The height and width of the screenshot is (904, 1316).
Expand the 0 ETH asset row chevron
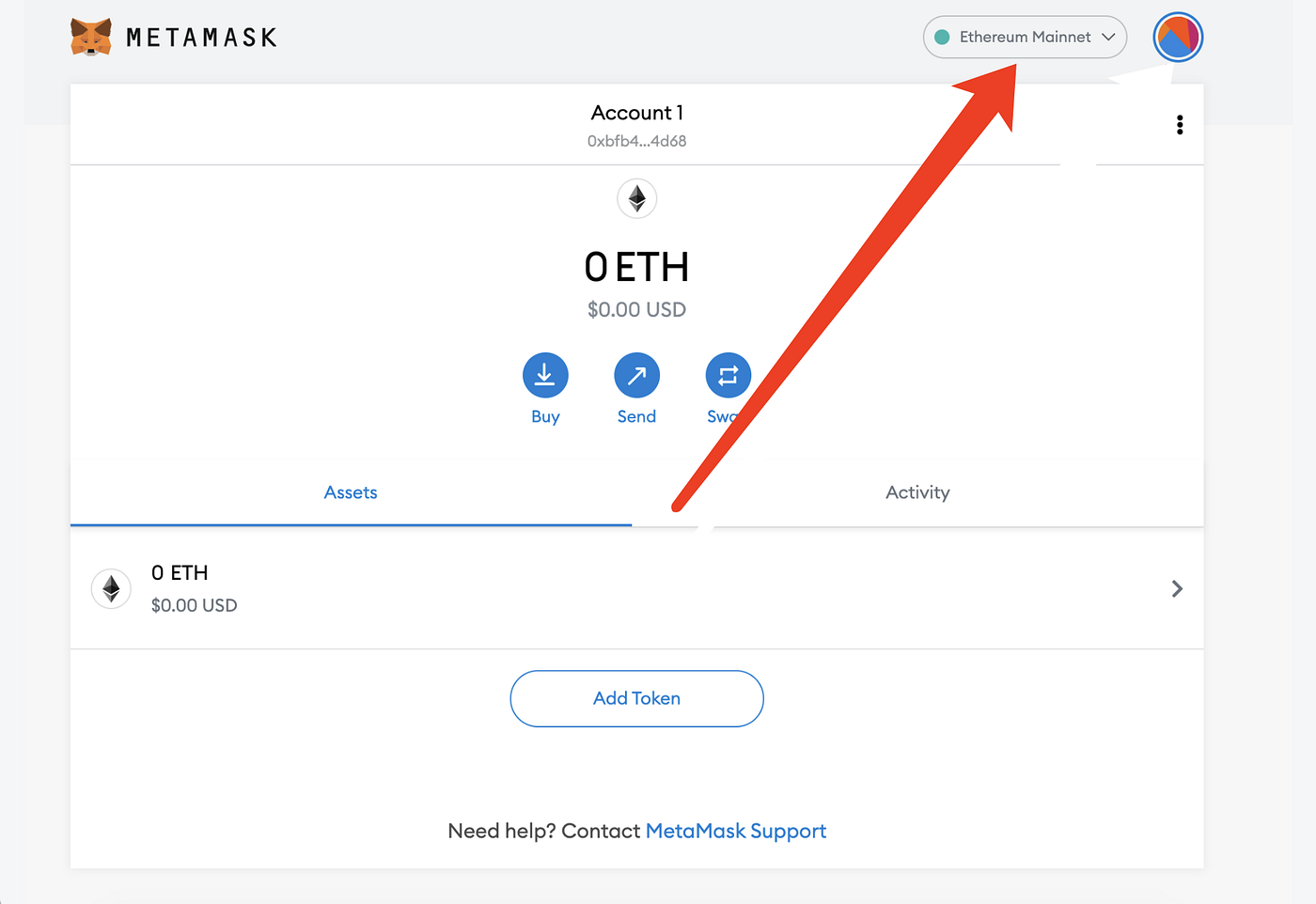[x=1177, y=589]
